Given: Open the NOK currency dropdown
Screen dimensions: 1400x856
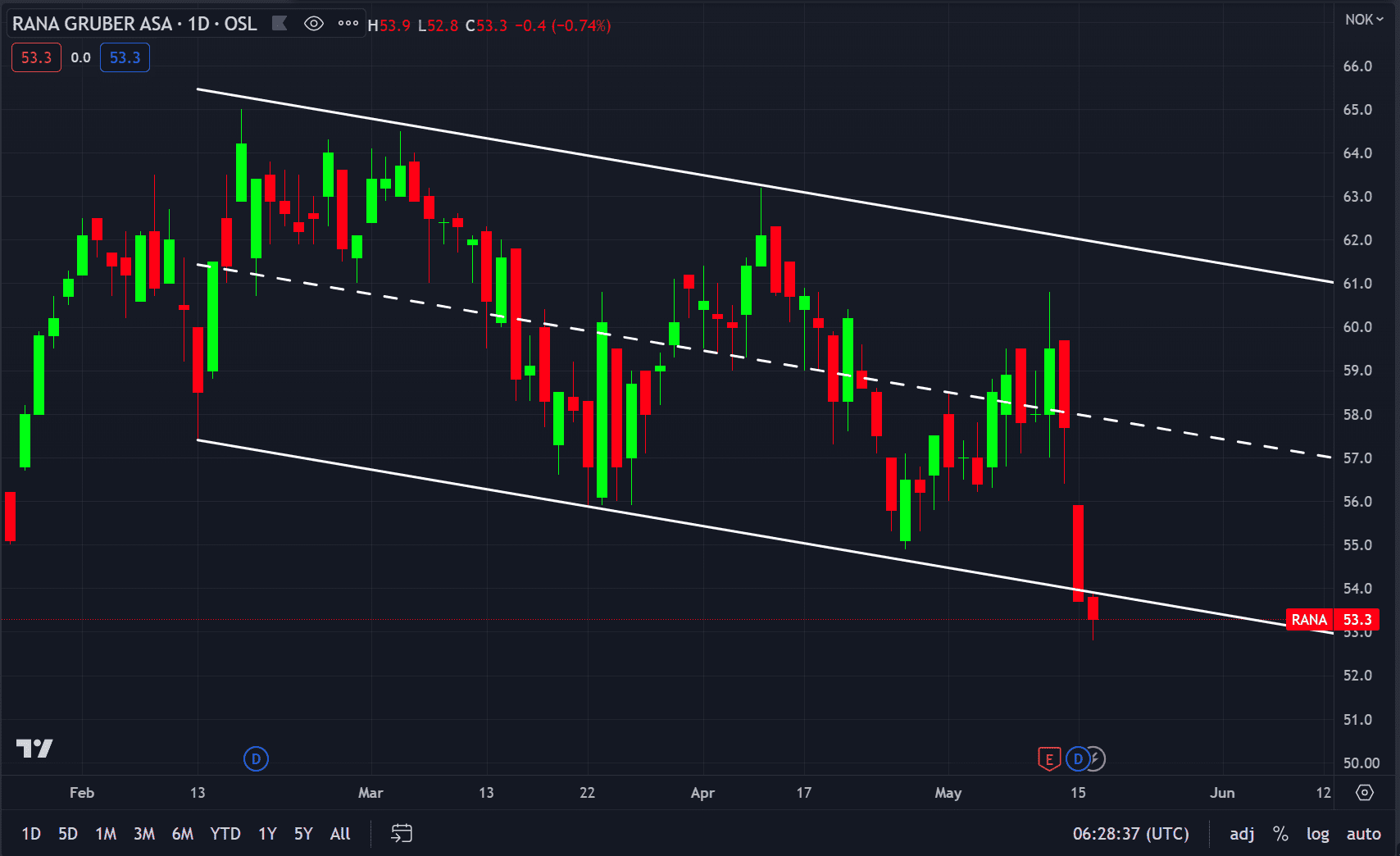Looking at the screenshot, I should (x=1363, y=20).
